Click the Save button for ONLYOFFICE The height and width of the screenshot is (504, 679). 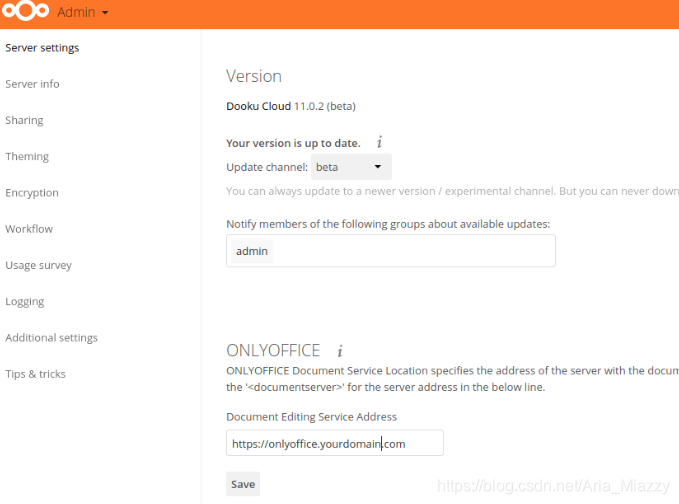click(243, 484)
